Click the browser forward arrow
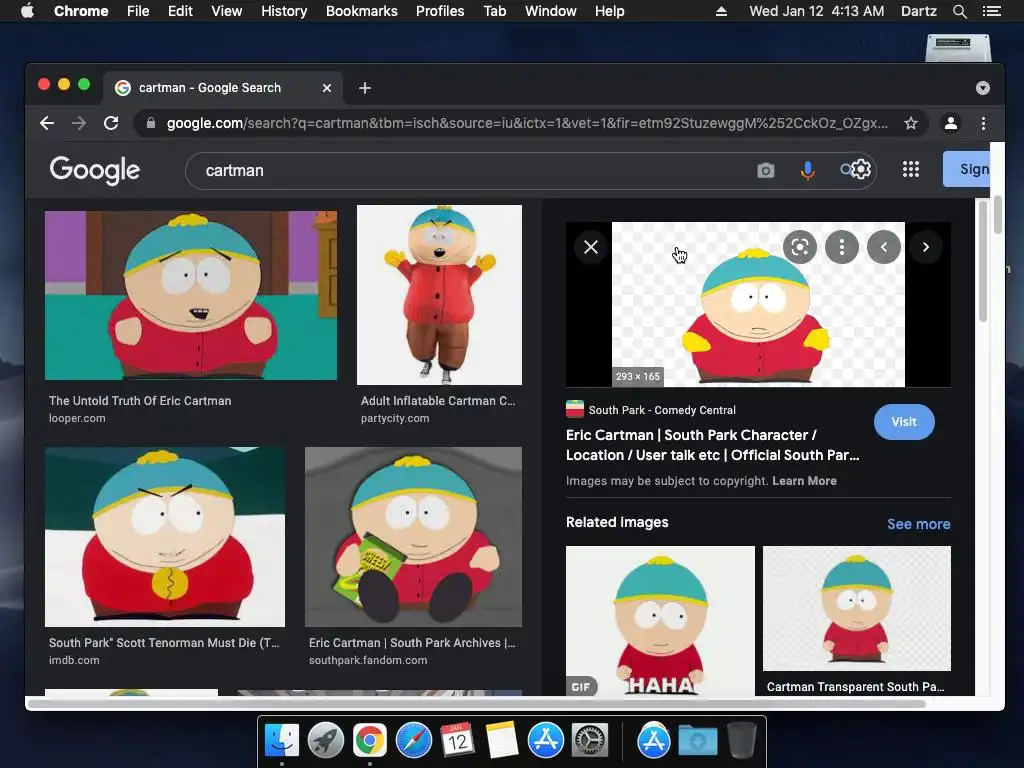This screenshot has height=768, width=1024. click(x=79, y=123)
